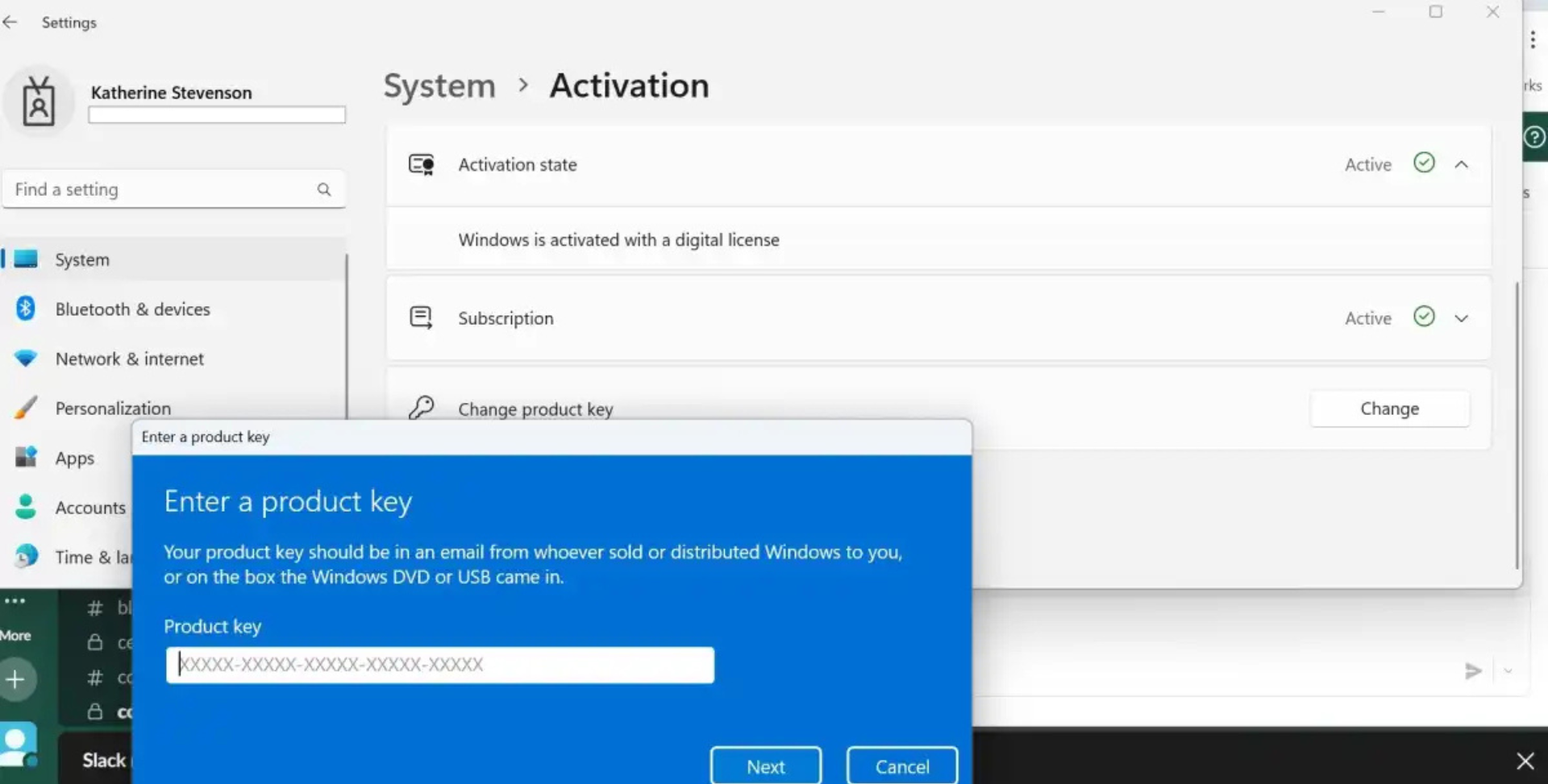
Task: Select System in the sidebar
Action: 82,260
